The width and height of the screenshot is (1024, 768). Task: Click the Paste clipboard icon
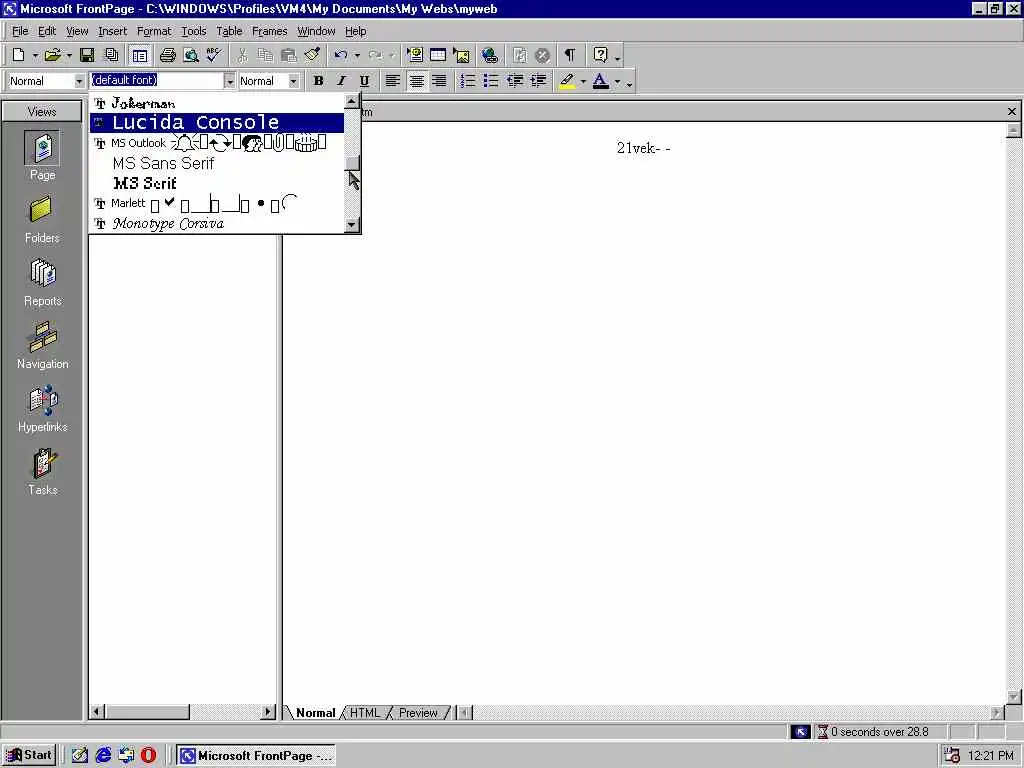tap(289, 56)
